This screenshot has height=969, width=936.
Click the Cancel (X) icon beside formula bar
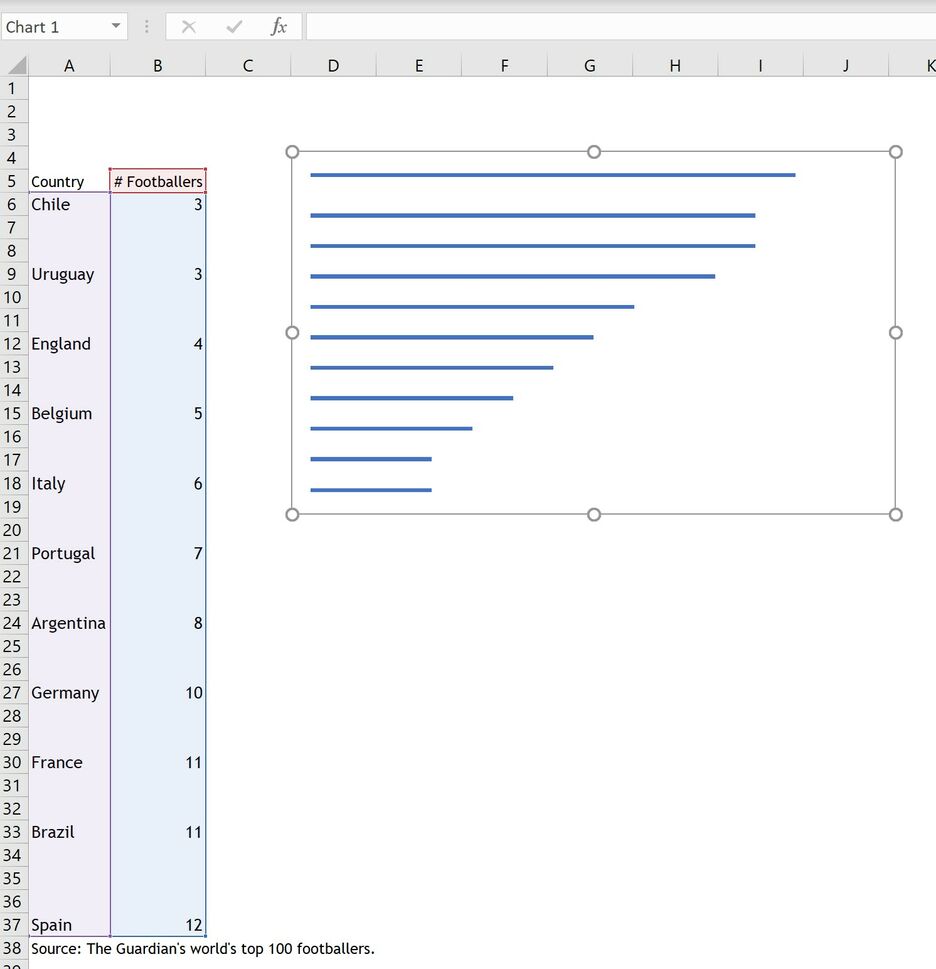coord(188,27)
